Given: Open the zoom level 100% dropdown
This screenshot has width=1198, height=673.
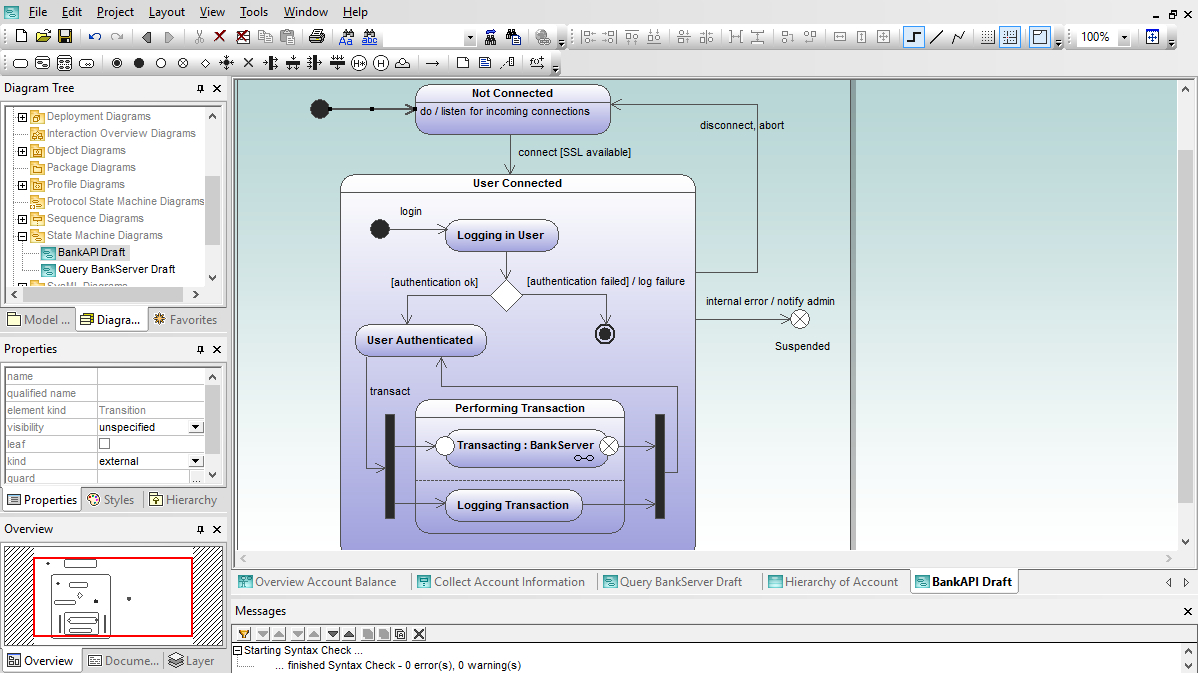Looking at the screenshot, I should click(x=1124, y=37).
